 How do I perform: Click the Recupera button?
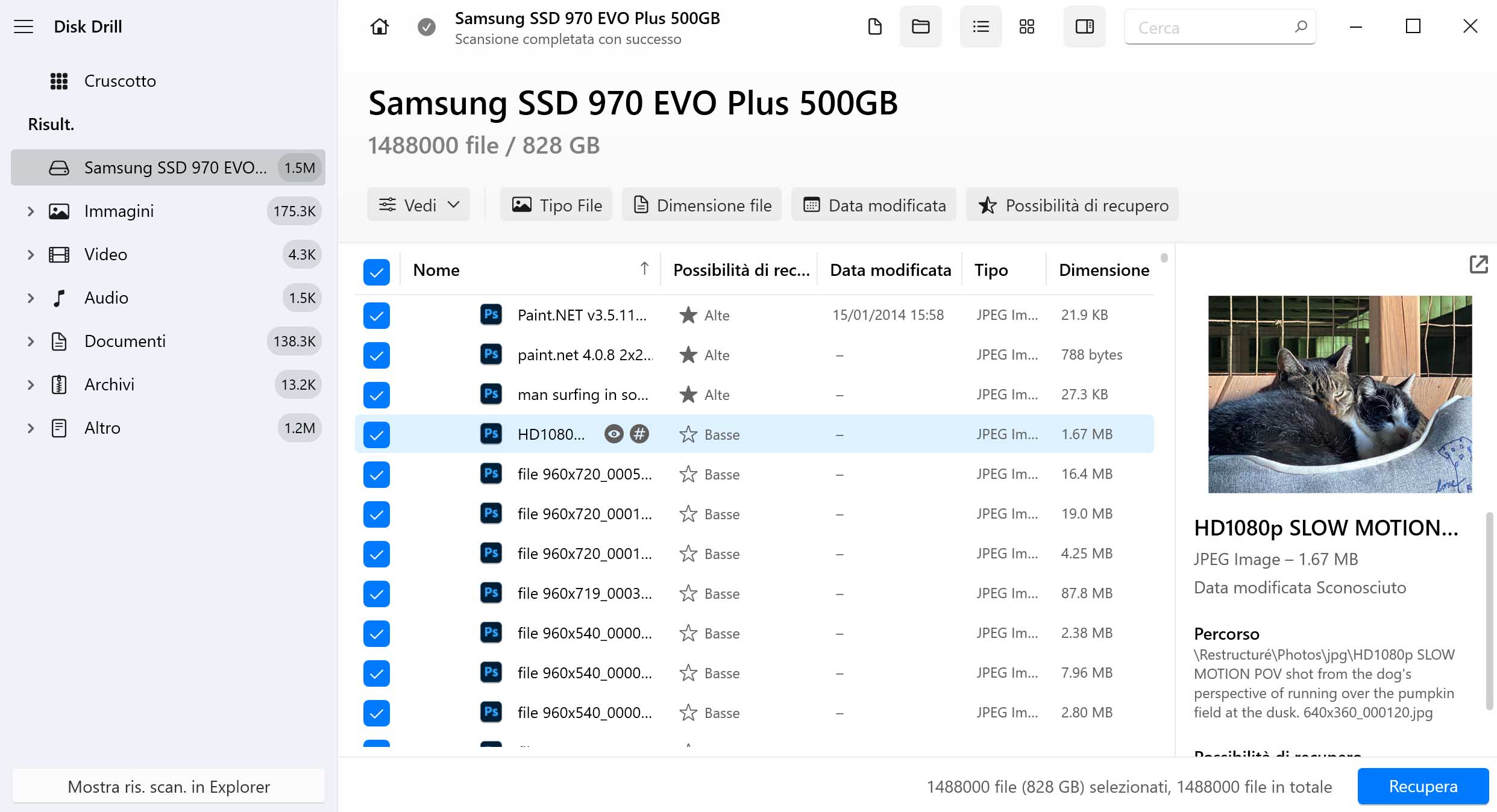(x=1423, y=786)
